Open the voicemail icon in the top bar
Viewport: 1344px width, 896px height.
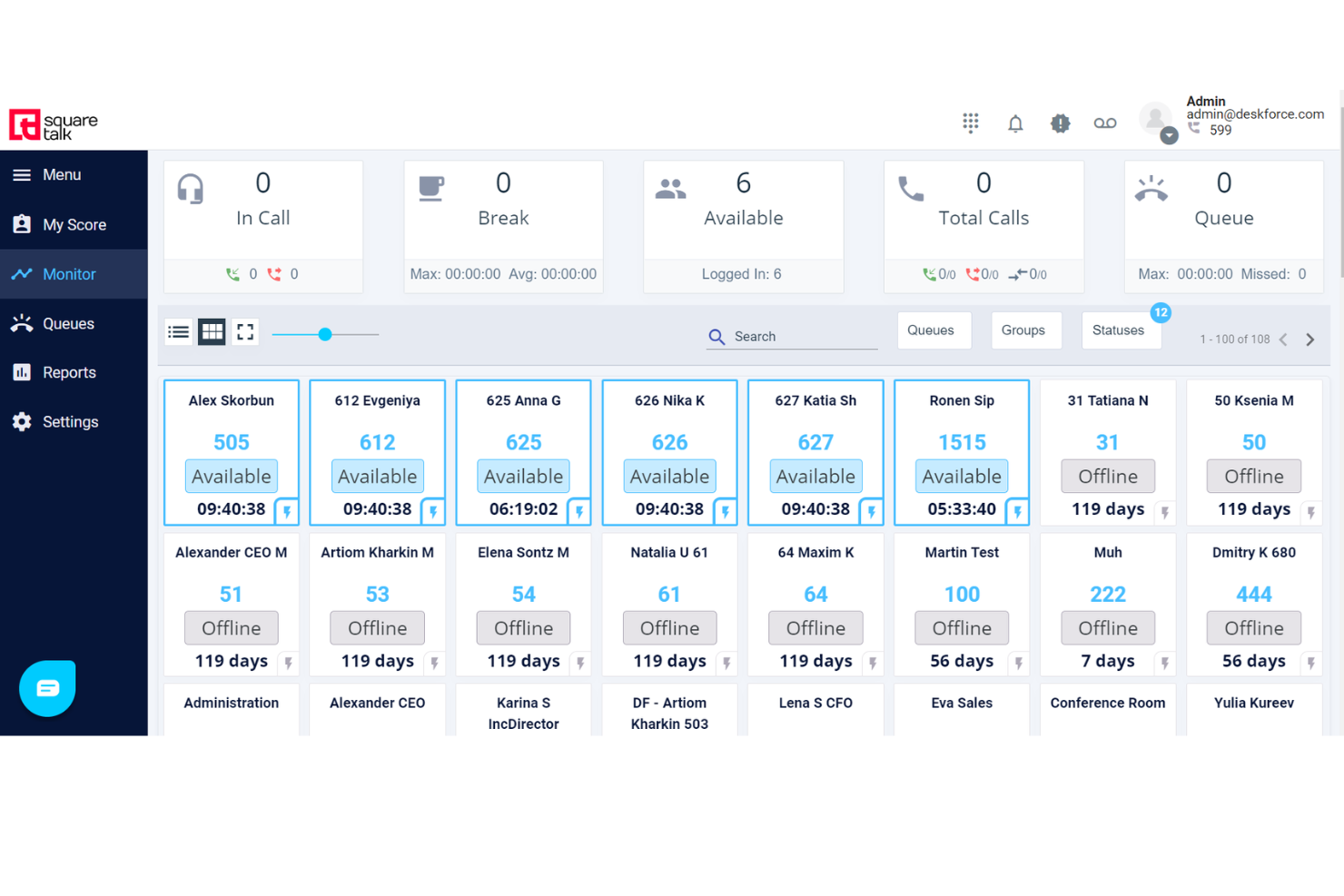[1105, 123]
